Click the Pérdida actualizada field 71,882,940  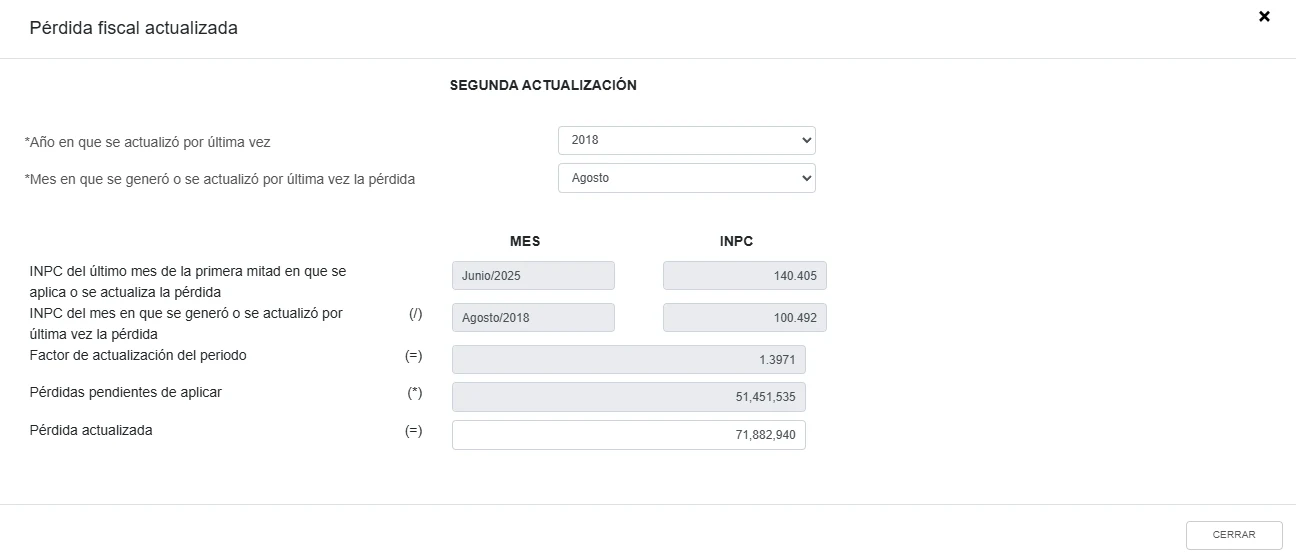click(629, 435)
